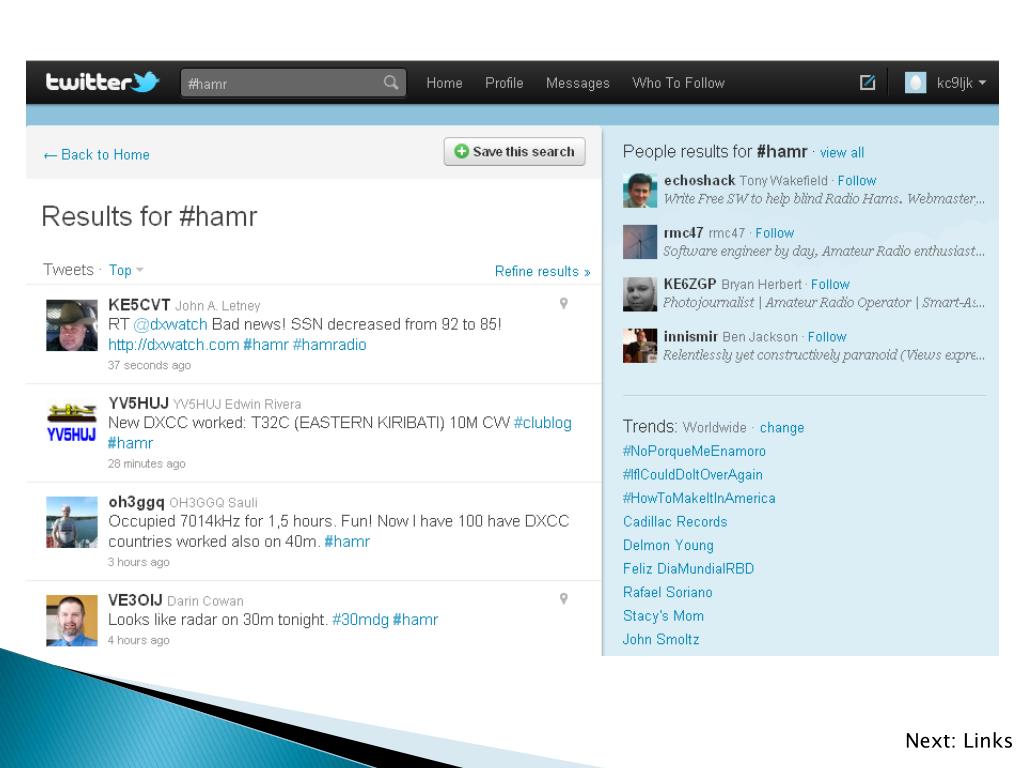Open the compose new tweet icon

(867, 82)
